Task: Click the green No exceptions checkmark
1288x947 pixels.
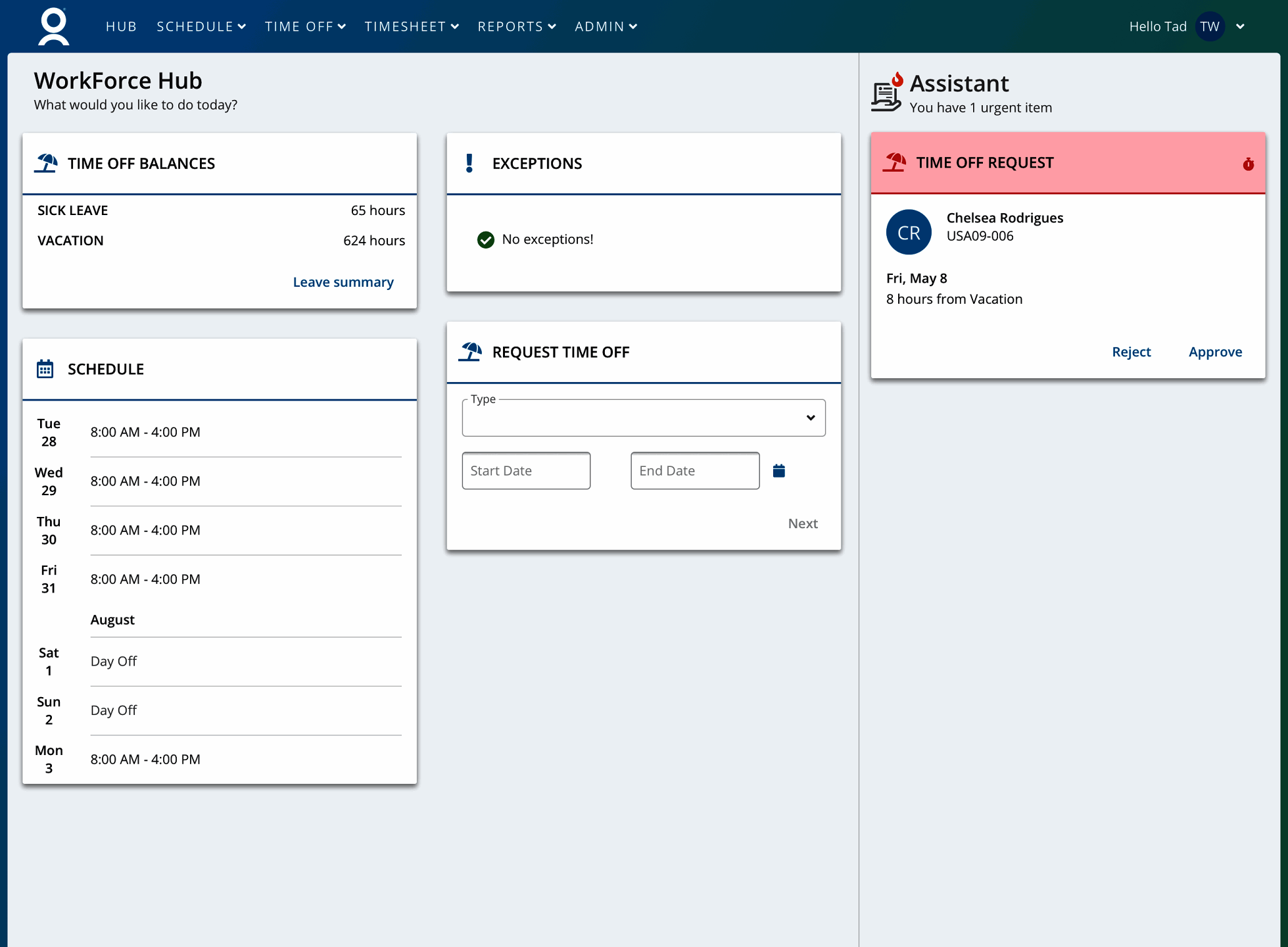Action: [485, 240]
